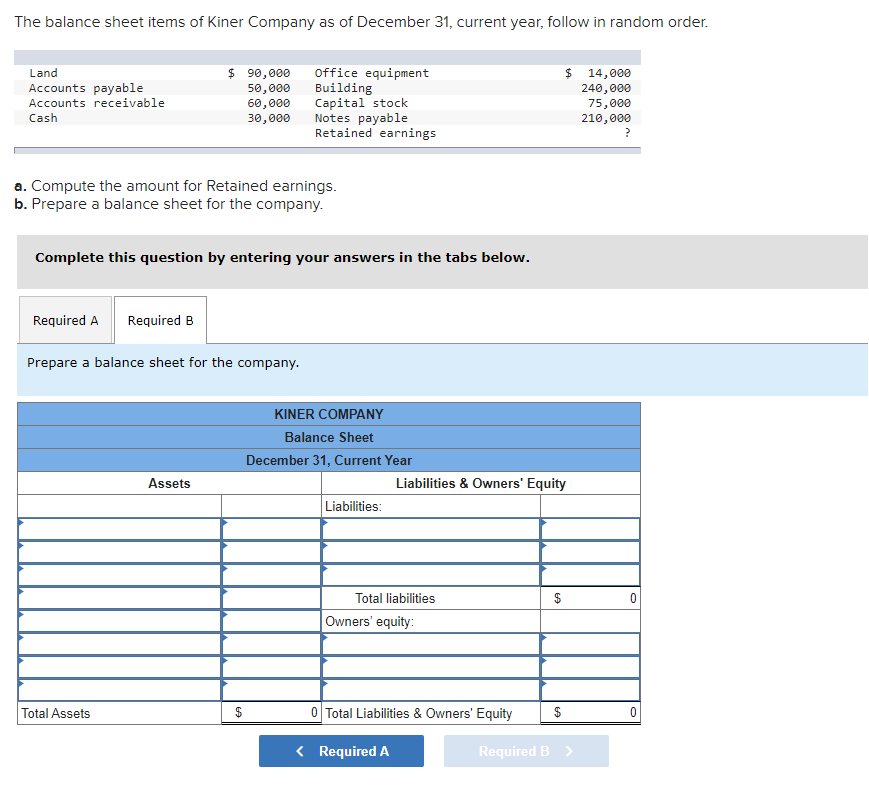Click the Required A navigation button
This screenshot has width=869, height=797.
[x=341, y=751]
